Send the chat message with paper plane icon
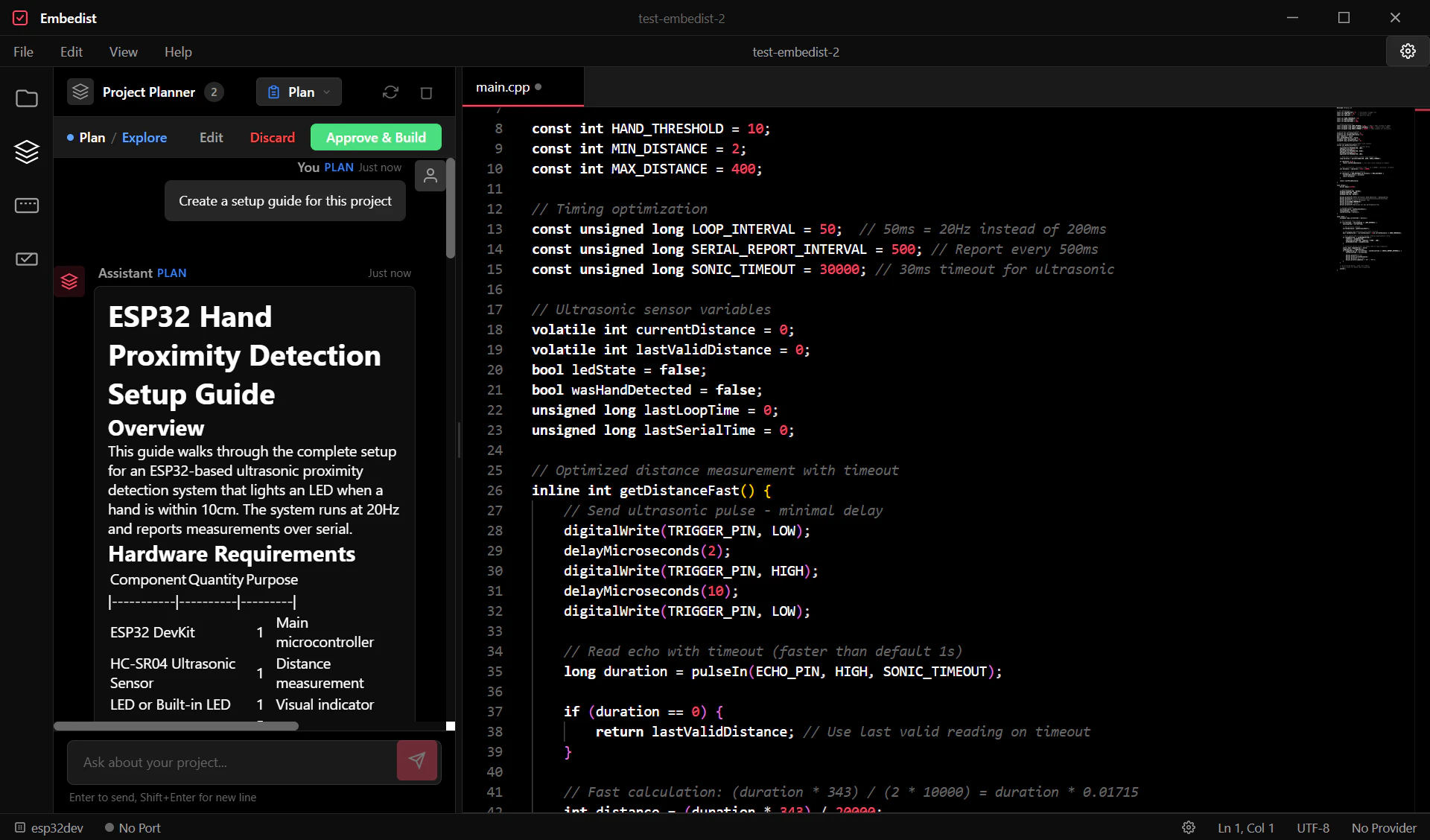 [x=416, y=761]
